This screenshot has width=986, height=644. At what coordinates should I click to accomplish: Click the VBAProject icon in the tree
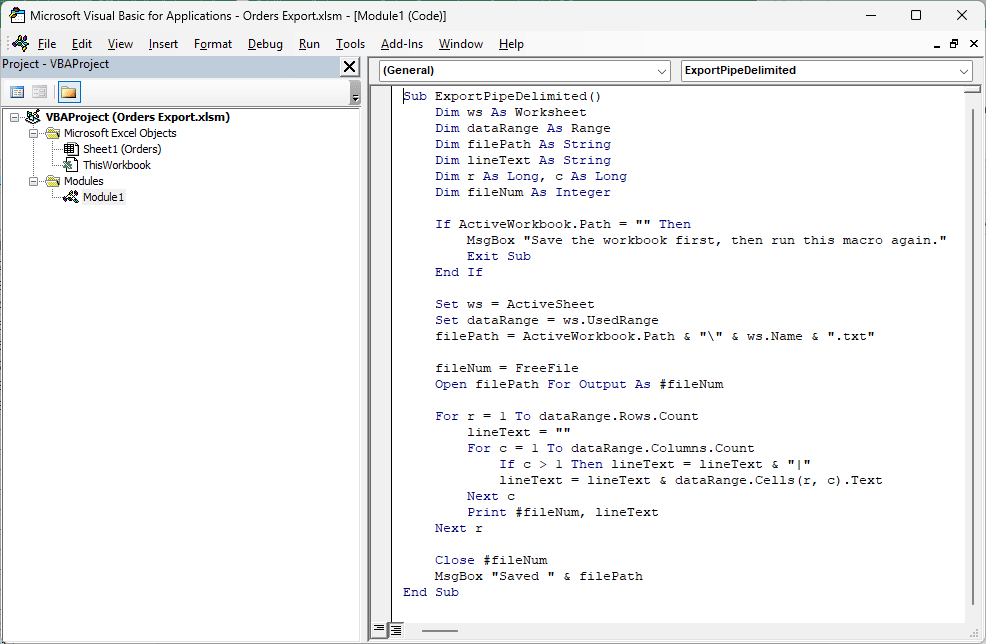33,117
